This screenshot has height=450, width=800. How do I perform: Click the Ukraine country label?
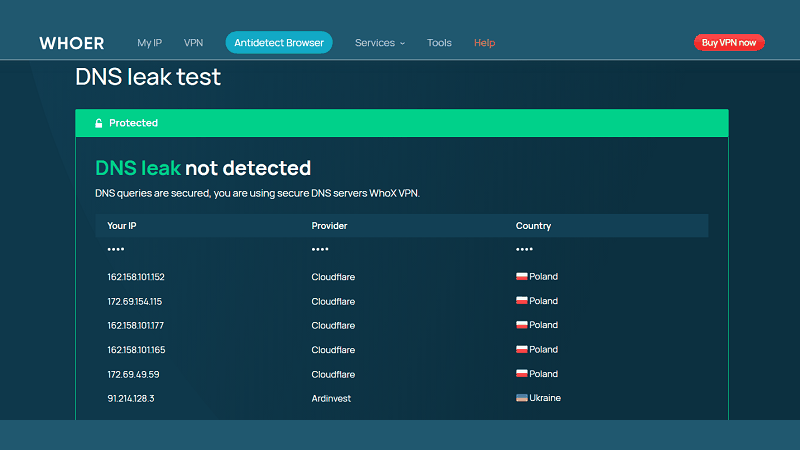(x=545, y=398)
